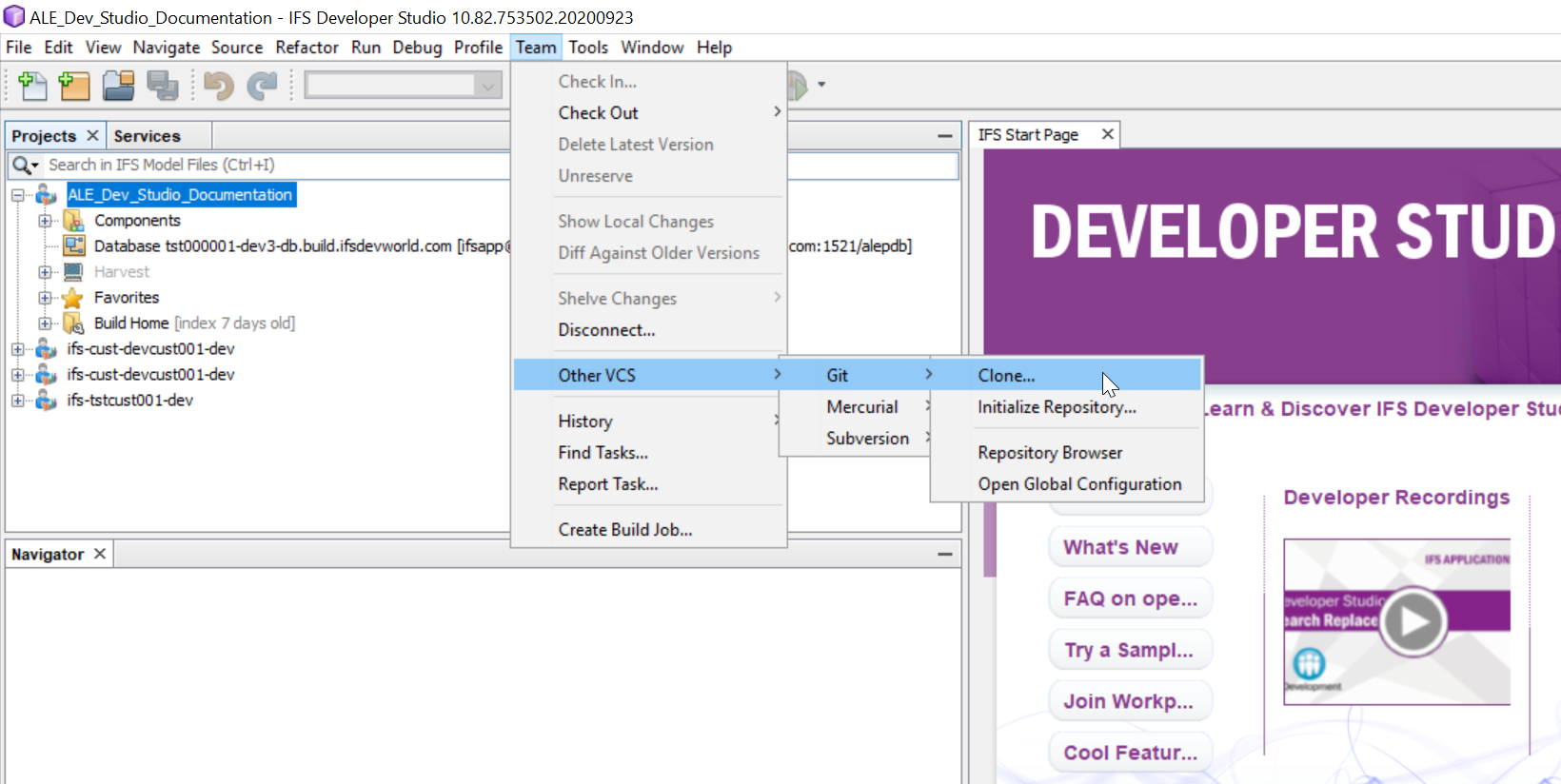Open the Tools menu
Screen dimensions: 1561x784
pos(588,48)
